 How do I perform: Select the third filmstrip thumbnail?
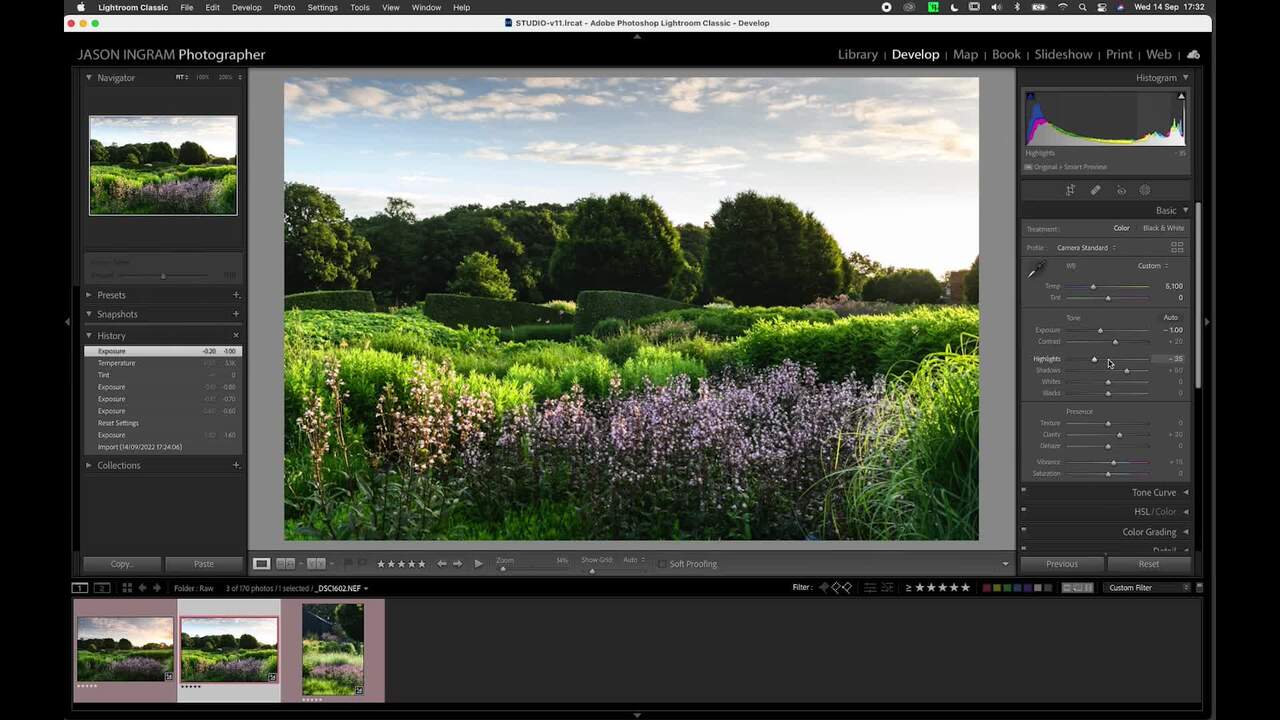coord(333,649)
